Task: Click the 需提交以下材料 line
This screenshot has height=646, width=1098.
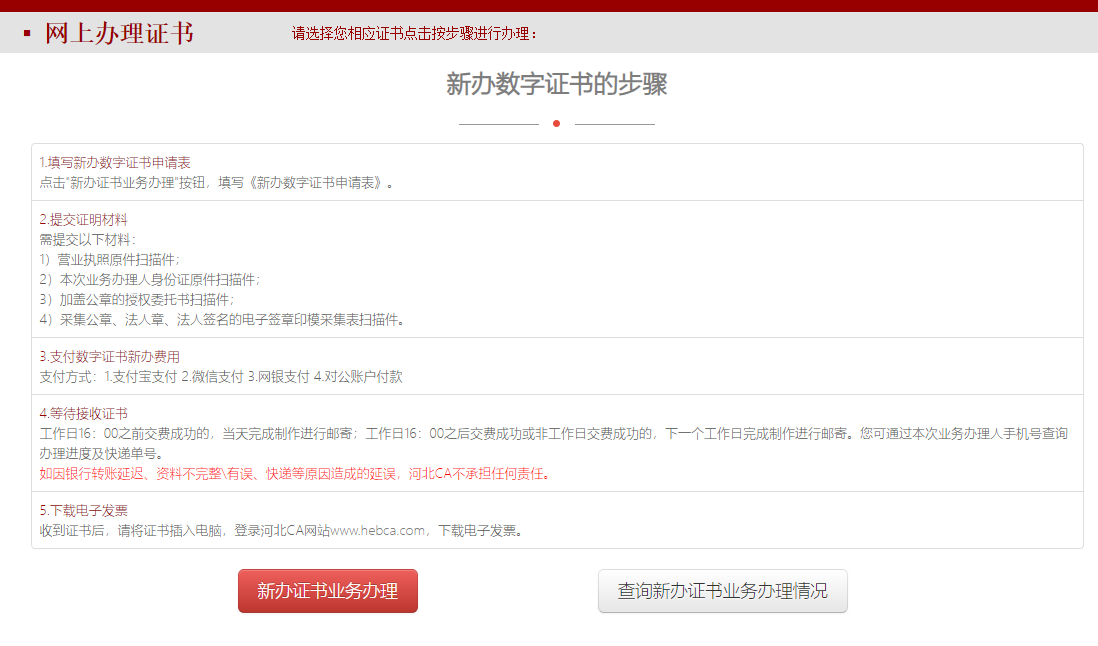Action: (87, 239)
